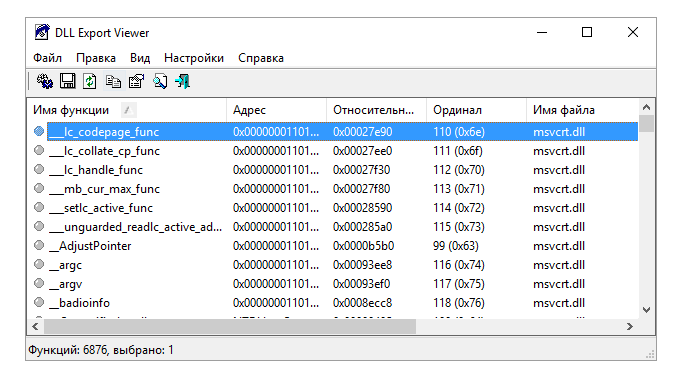Sort by Имя функции column header
689x384 pixels.
pos(127,110)
